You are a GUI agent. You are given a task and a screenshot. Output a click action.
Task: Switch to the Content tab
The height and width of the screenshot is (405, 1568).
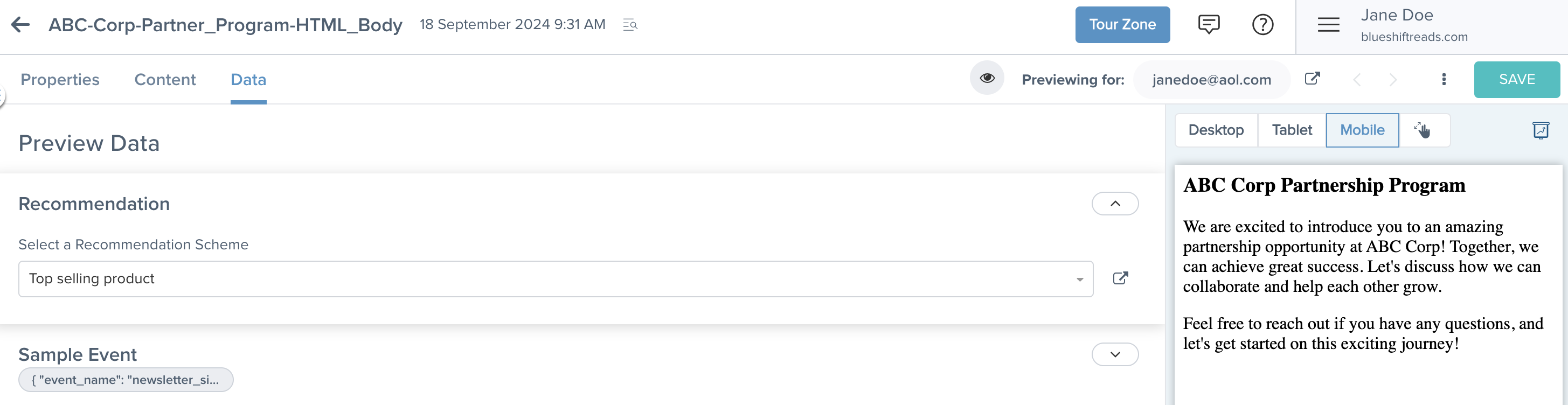click(x=165, y=80)
